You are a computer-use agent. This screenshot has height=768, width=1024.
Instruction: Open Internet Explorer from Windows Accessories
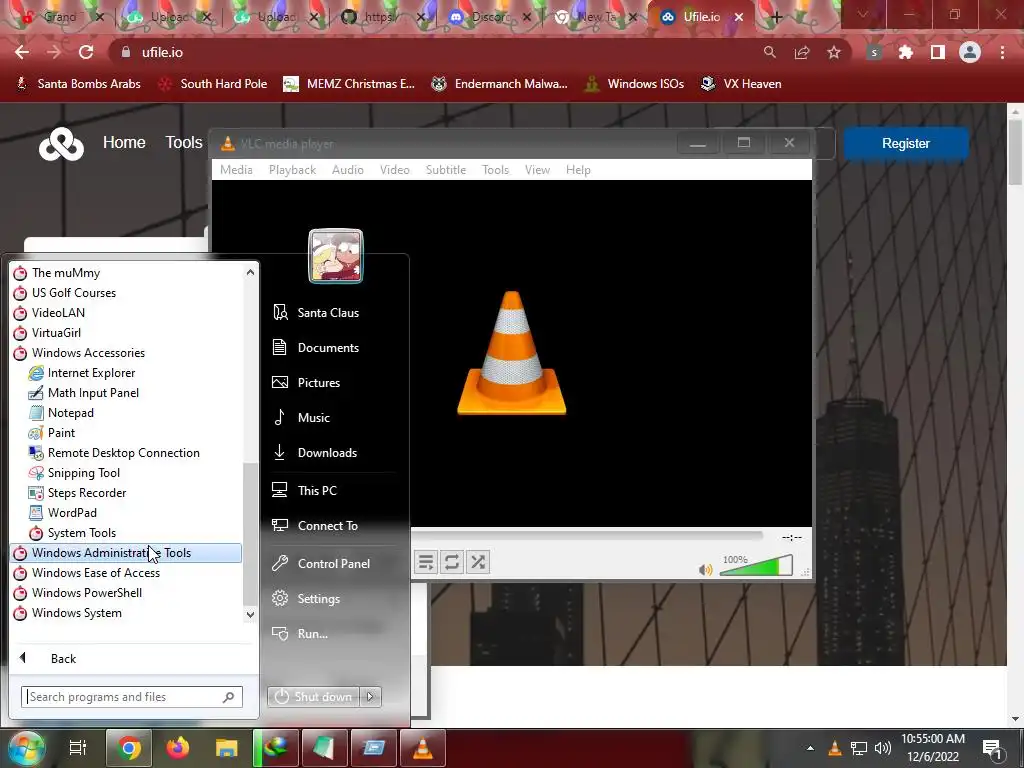coord(91,373)
